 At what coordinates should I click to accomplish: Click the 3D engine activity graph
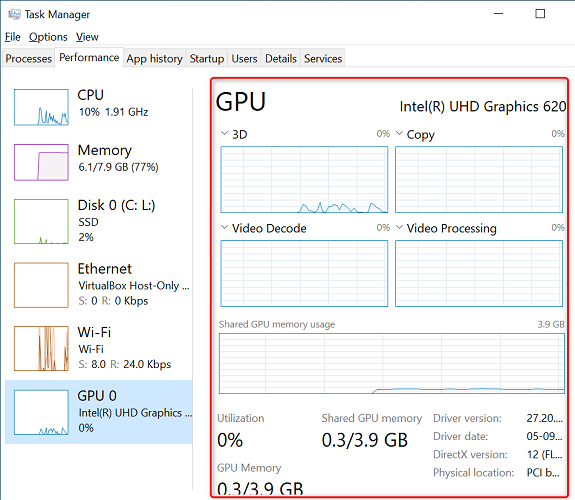(x=304, y=179)
